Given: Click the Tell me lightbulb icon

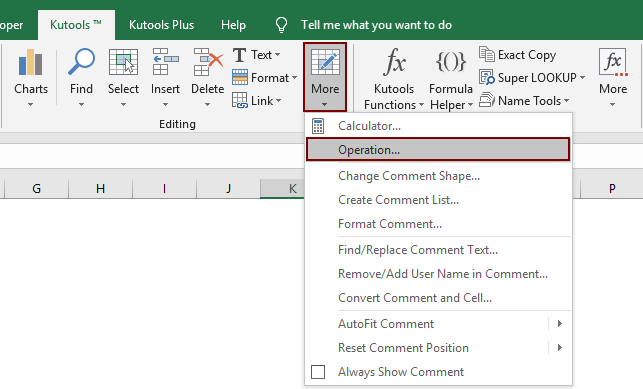Looking at the screenshot, I should (281, 25).
